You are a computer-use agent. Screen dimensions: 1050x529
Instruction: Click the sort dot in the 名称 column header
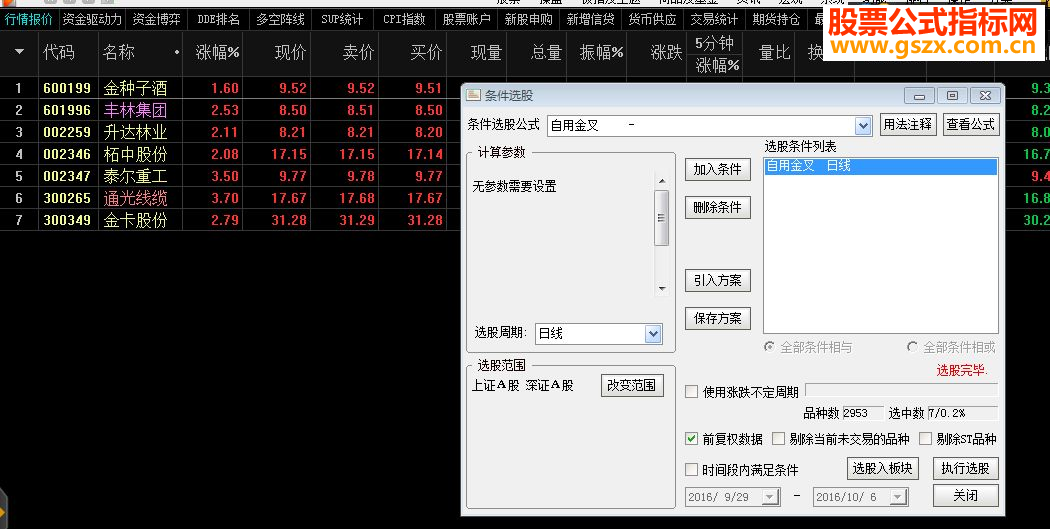pos(177,52)
